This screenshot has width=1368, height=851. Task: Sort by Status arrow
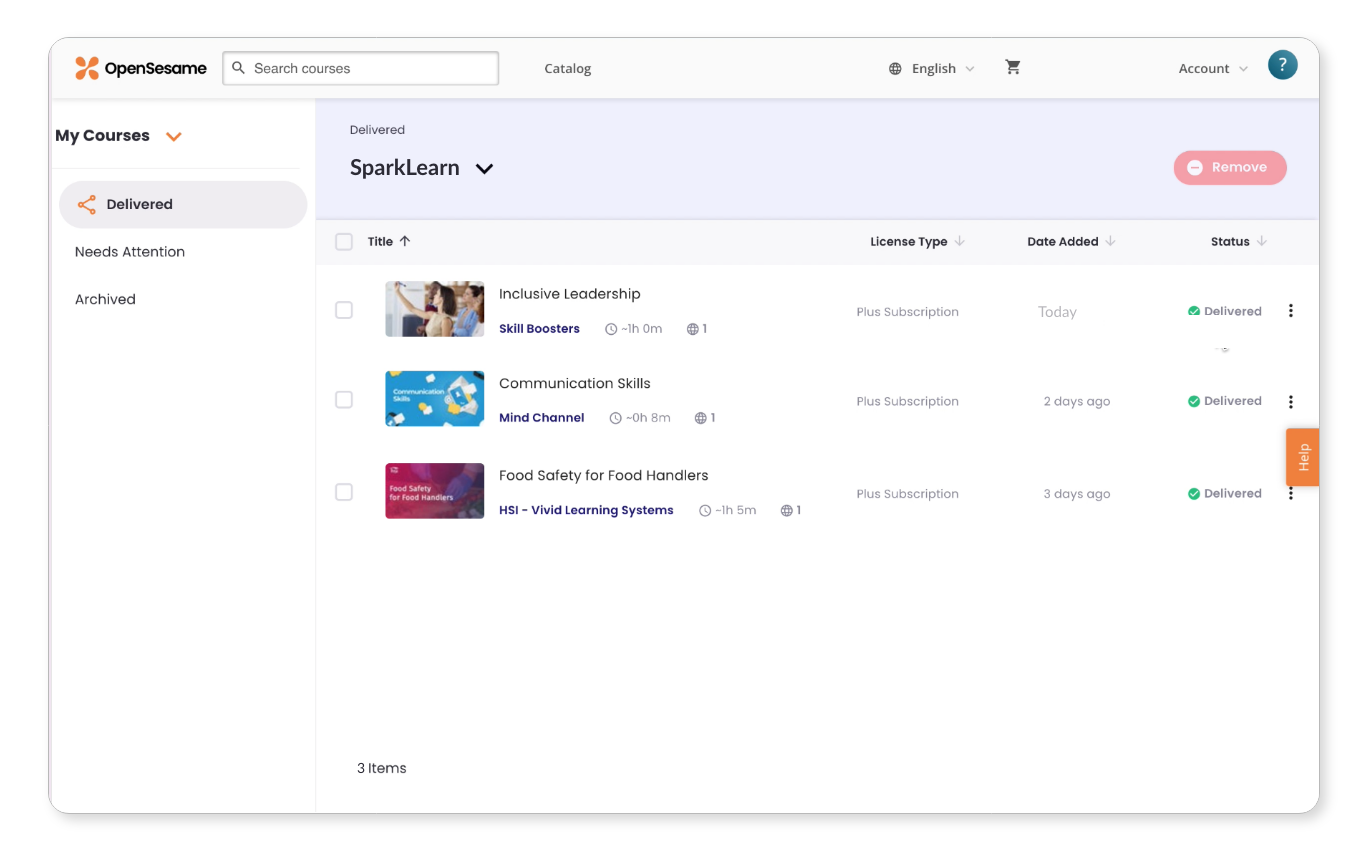1262,241
